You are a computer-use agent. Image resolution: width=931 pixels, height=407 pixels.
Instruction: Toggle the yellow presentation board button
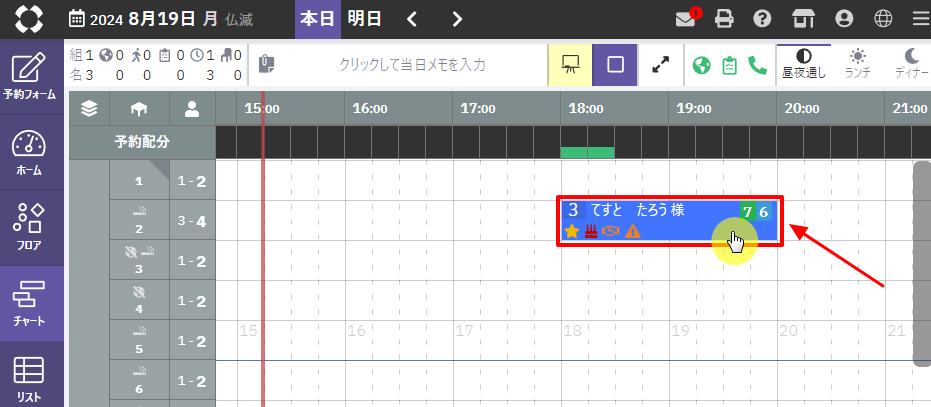coord(570,65)
